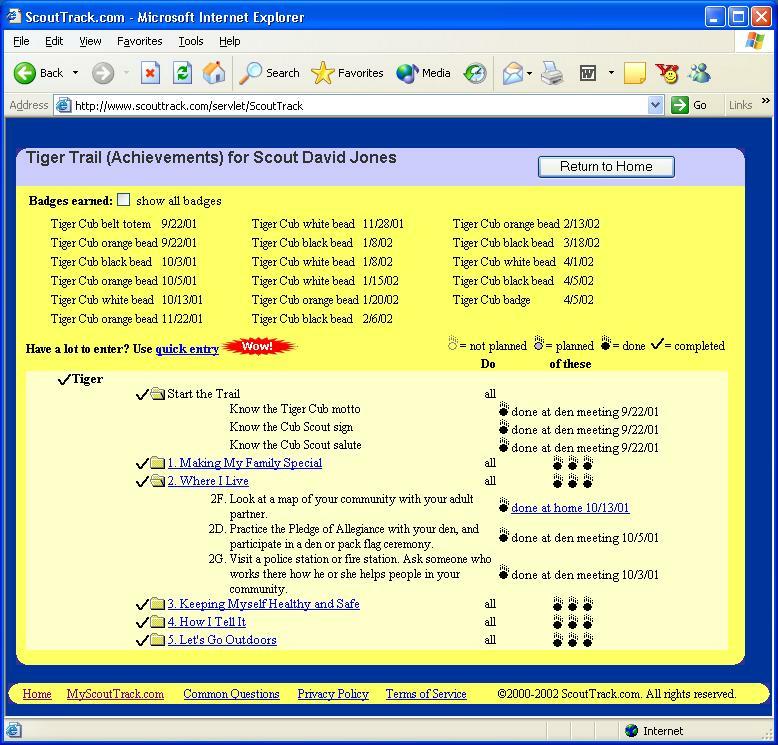Click the Back navigation button
778x745 pixels.
point(39,73)
